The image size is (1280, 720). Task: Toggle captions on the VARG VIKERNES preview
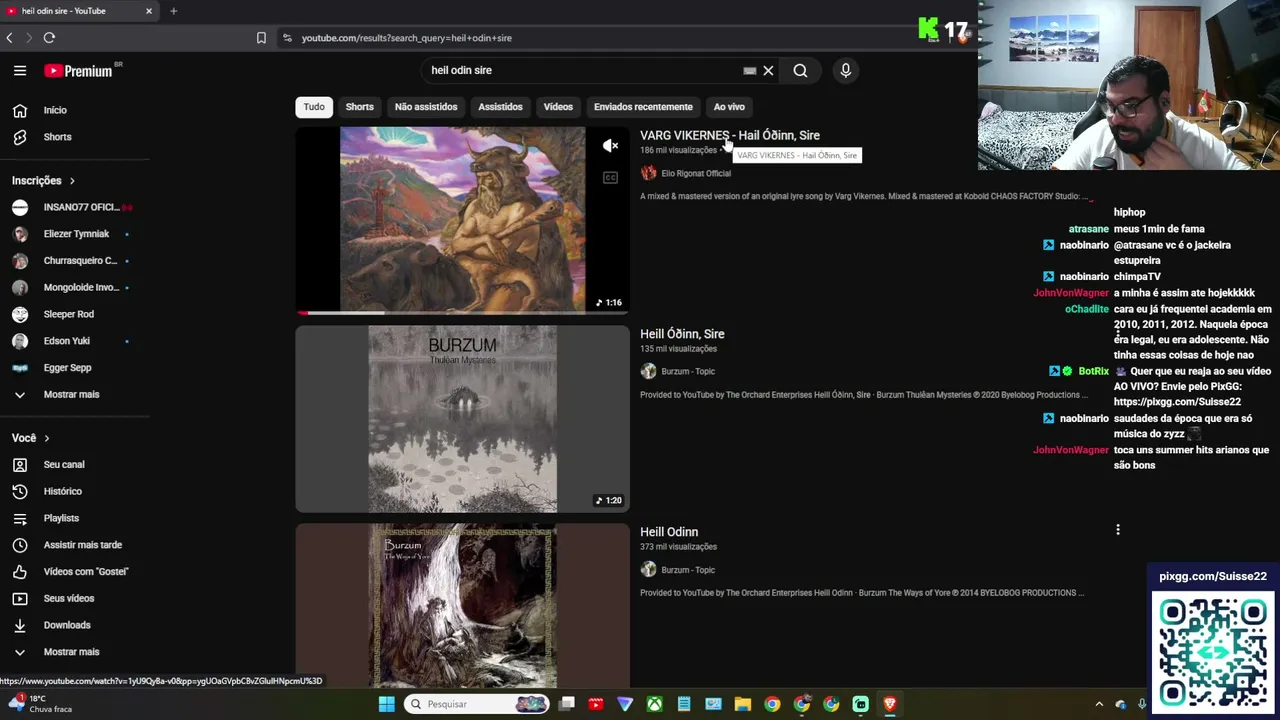610,178
